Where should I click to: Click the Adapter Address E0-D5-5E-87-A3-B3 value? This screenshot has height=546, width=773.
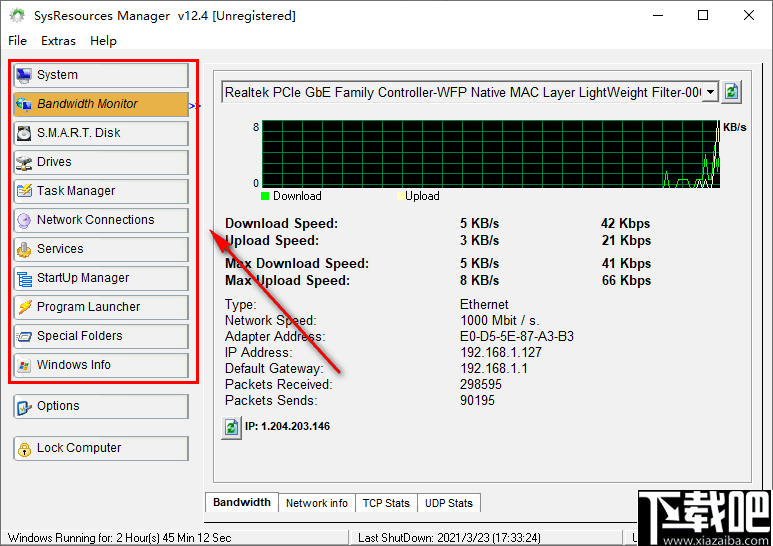tap(517, 337)
